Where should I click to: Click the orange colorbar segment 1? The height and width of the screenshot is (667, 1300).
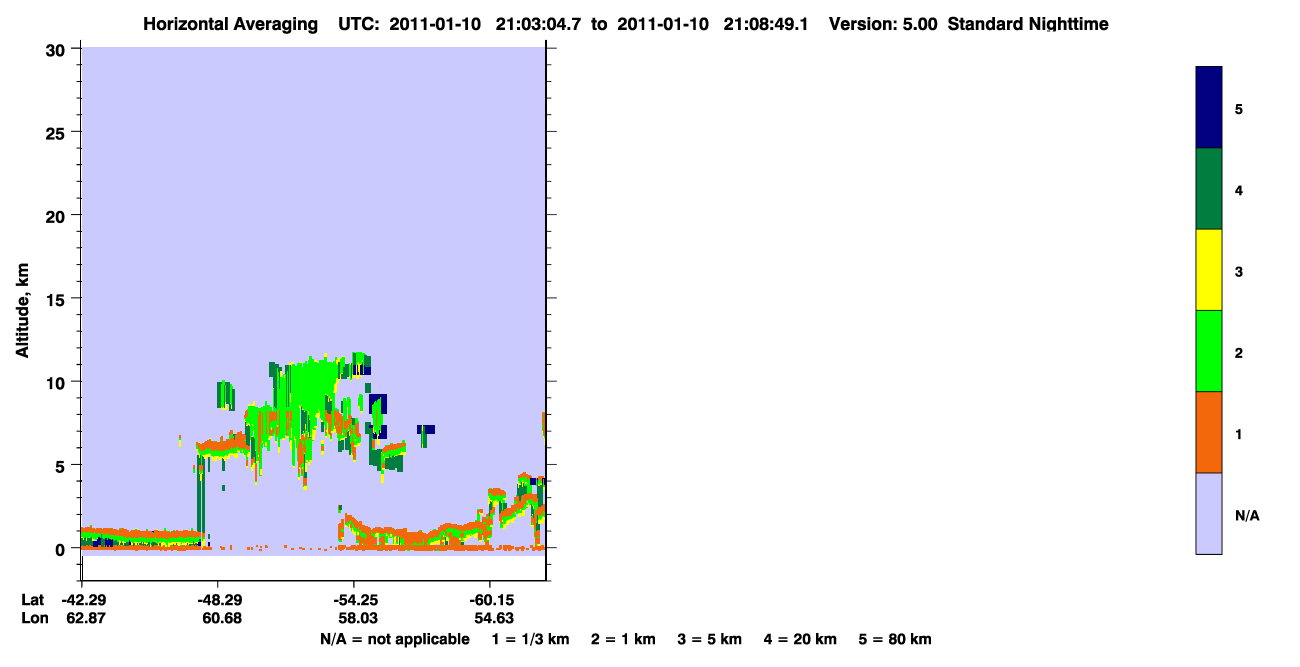1208,432
